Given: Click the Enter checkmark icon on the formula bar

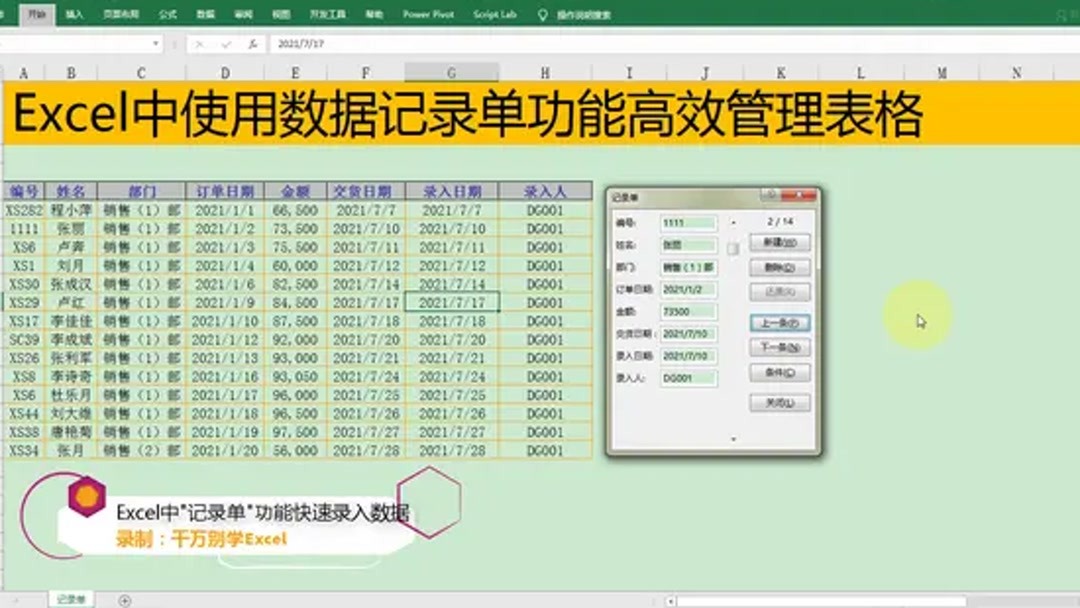Looking at the screenshot, I should point(226,44).
